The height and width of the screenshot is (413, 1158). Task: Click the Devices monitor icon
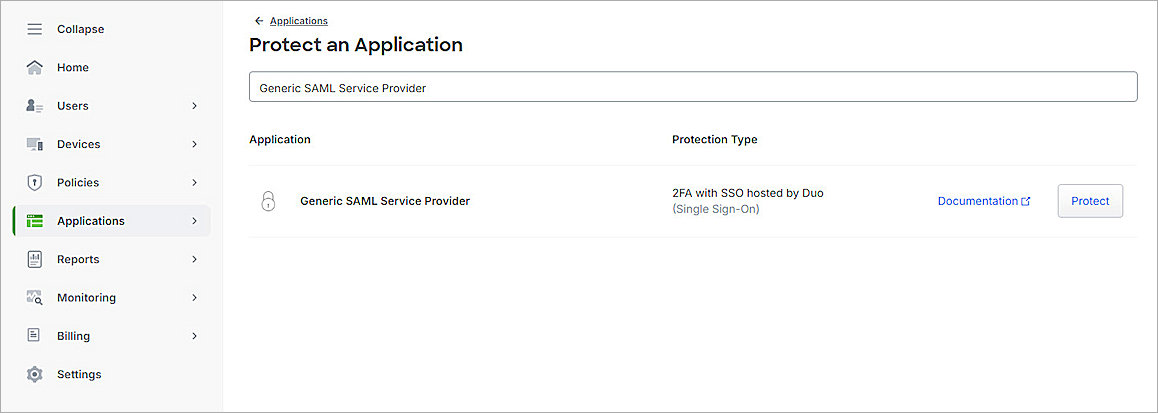[x=35, y=144]
